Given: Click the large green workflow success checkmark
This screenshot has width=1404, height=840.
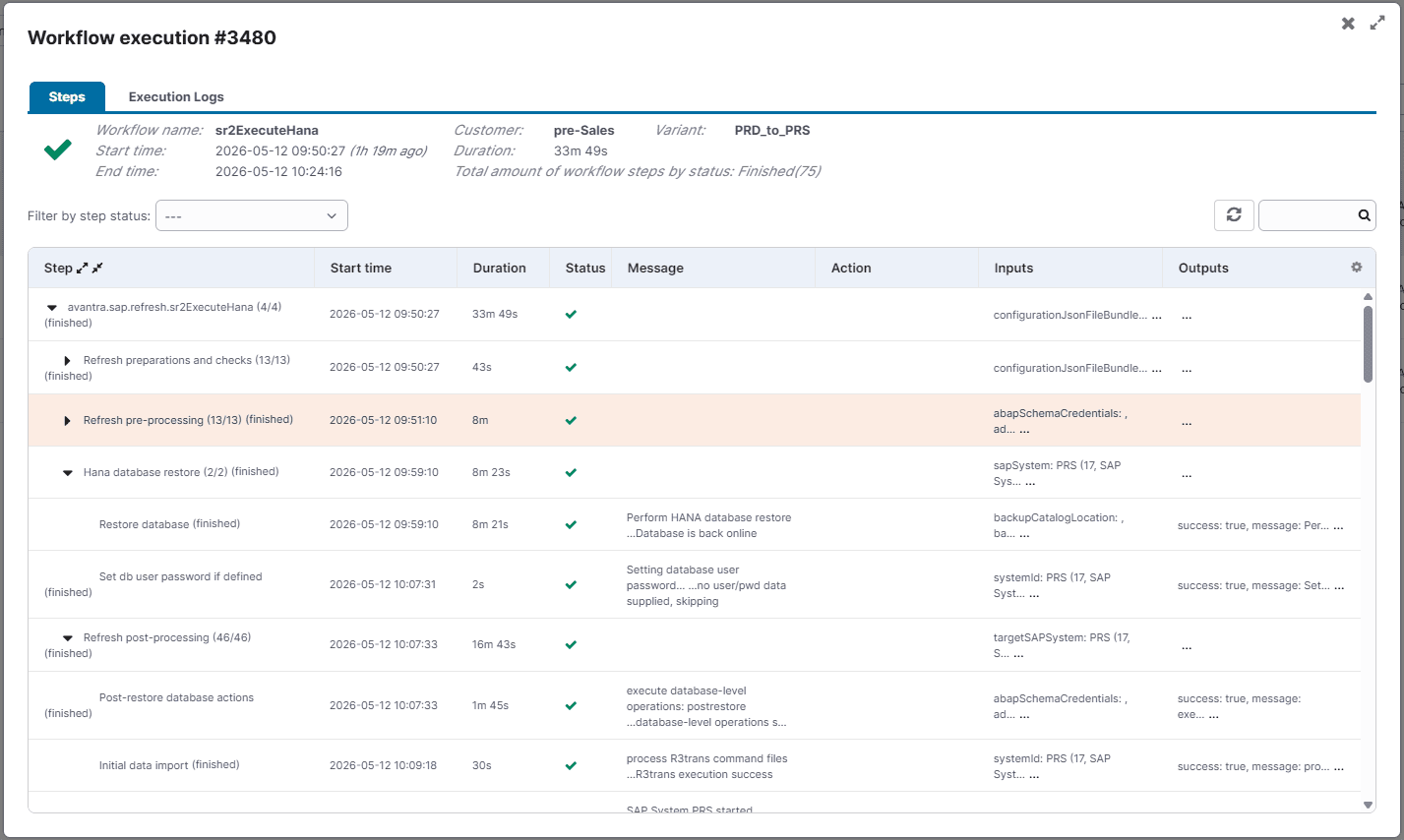Looking at the screenshot, I should pos(58,150).
